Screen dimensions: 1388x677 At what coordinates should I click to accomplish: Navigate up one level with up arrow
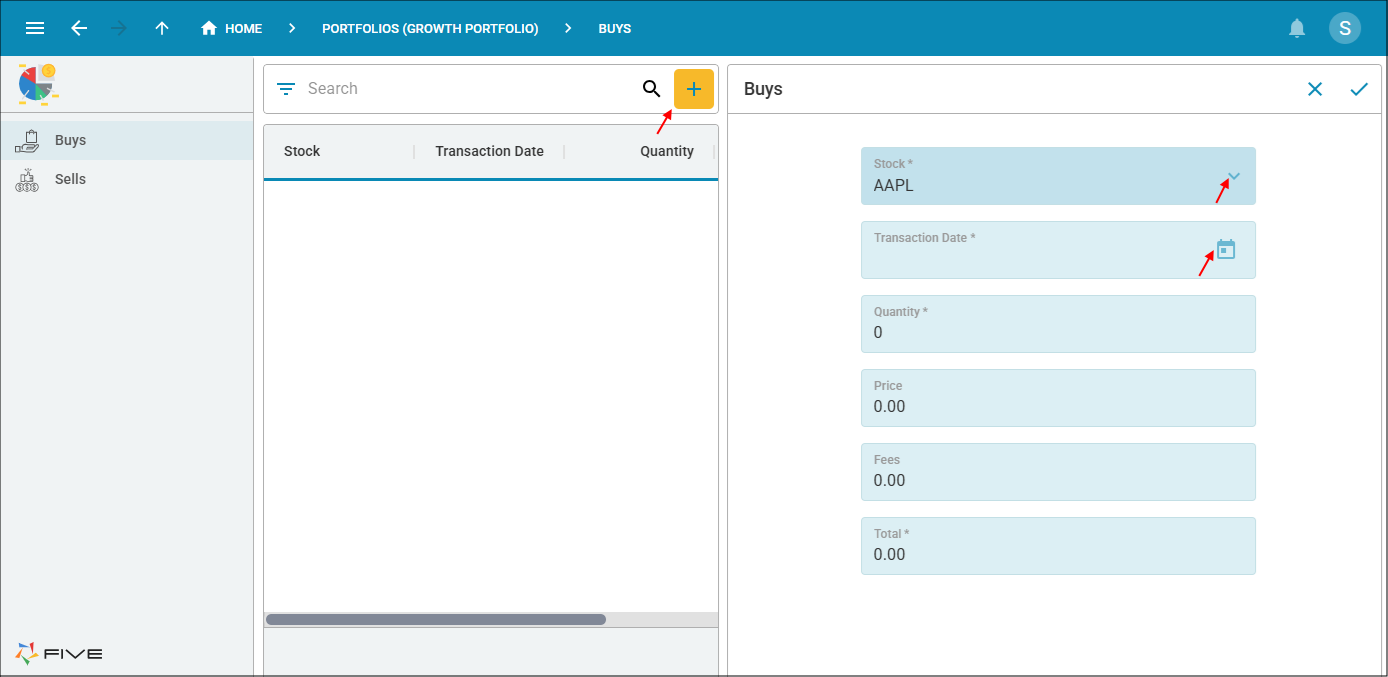coord(162,28)
